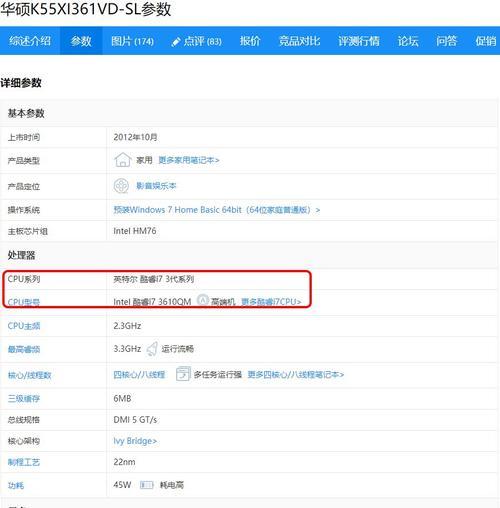This screenshot has width=500, height=508.
Task: Click the house icon next to 家用
Action: click(x=122, y=160)
